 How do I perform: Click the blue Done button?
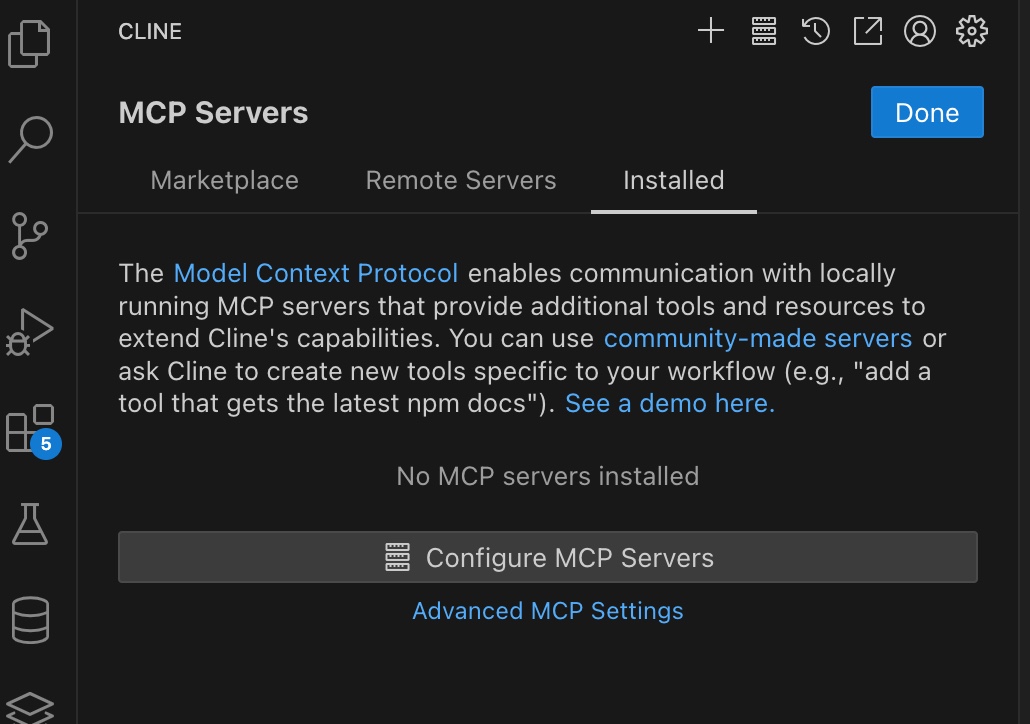927,112
